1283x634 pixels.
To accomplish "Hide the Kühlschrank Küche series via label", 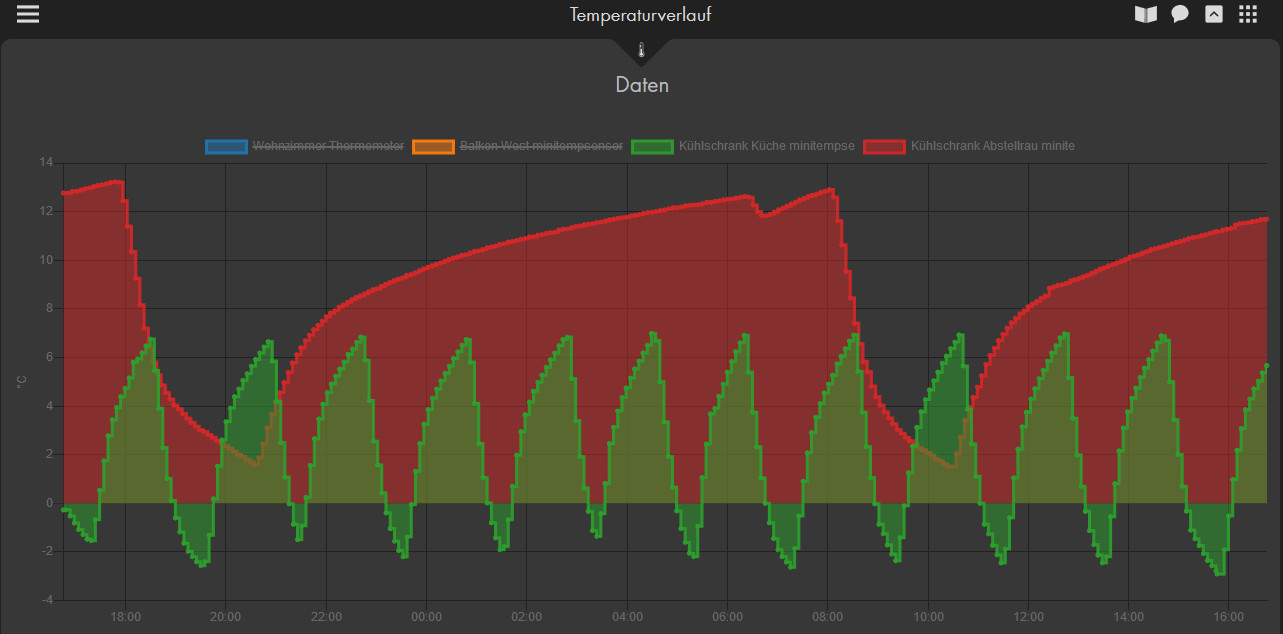I will pyautogui.click(x=766, y=146).
